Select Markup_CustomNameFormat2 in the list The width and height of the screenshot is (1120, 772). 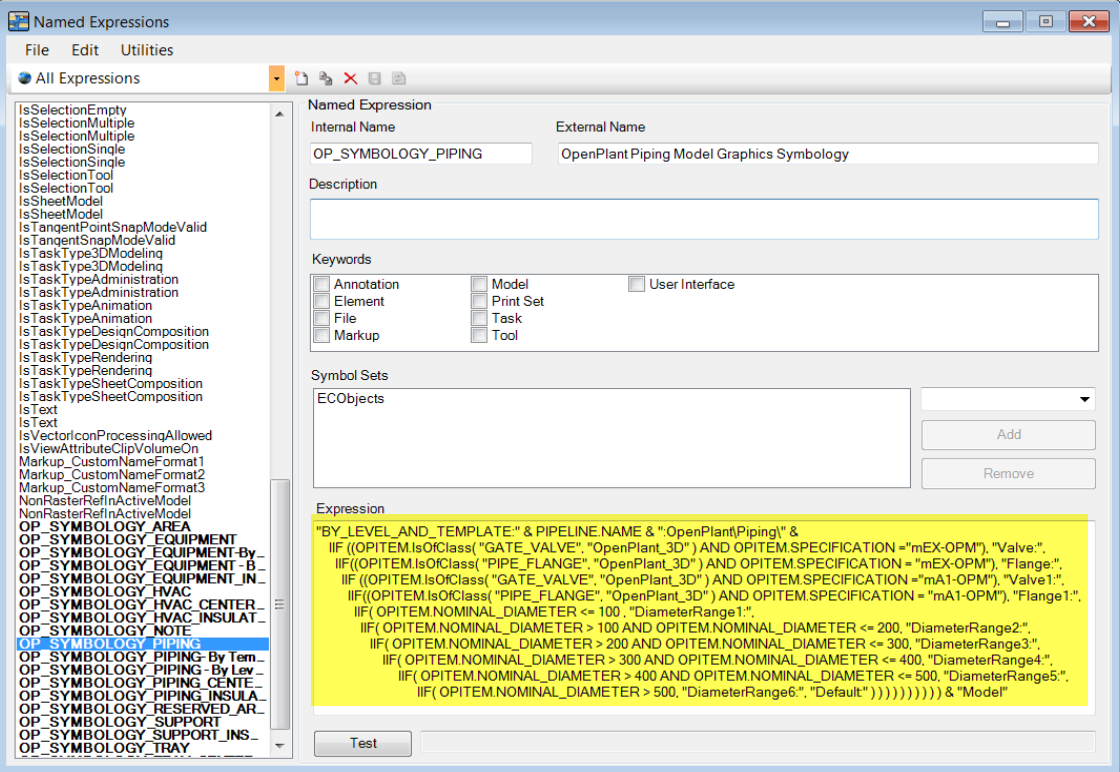pos(112,474)
